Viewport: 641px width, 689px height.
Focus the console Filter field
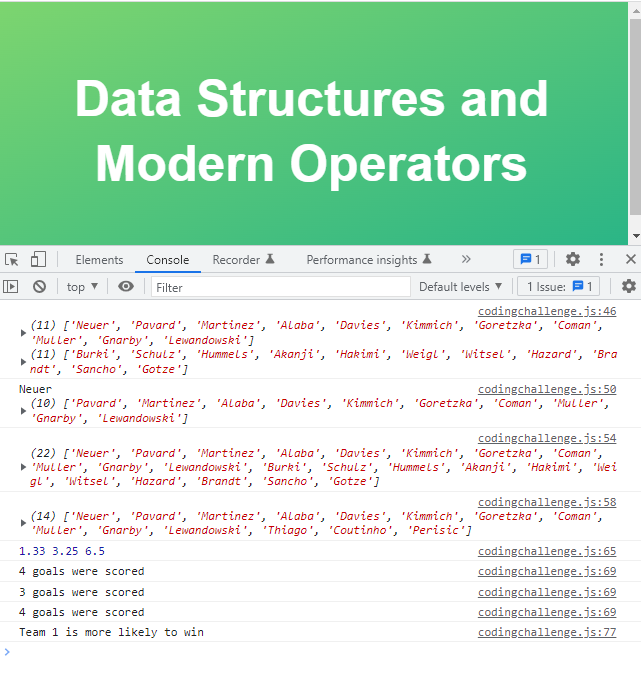click(281, 287)
